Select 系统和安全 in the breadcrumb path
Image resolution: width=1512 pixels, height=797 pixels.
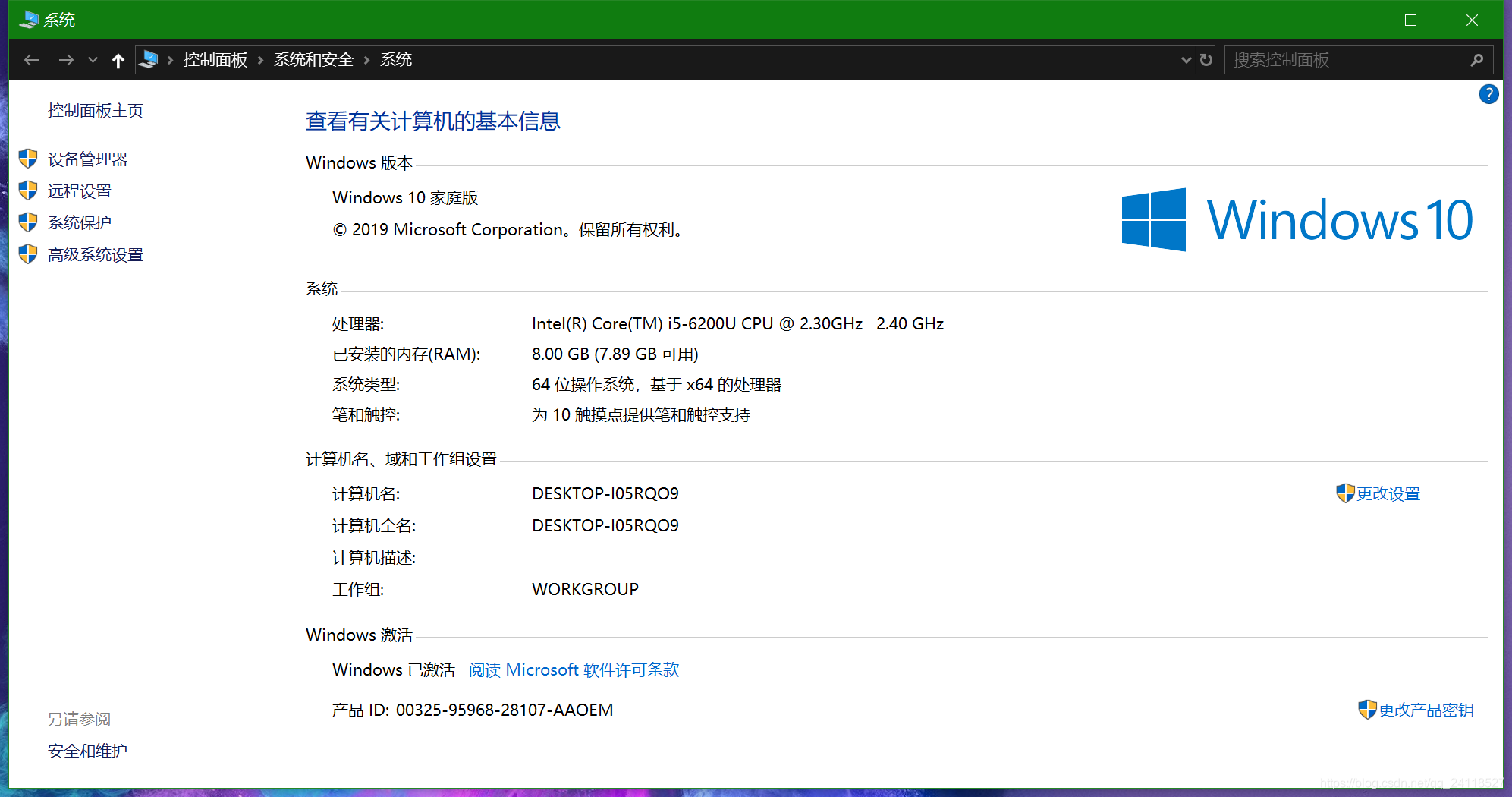[x=313, y=60]
